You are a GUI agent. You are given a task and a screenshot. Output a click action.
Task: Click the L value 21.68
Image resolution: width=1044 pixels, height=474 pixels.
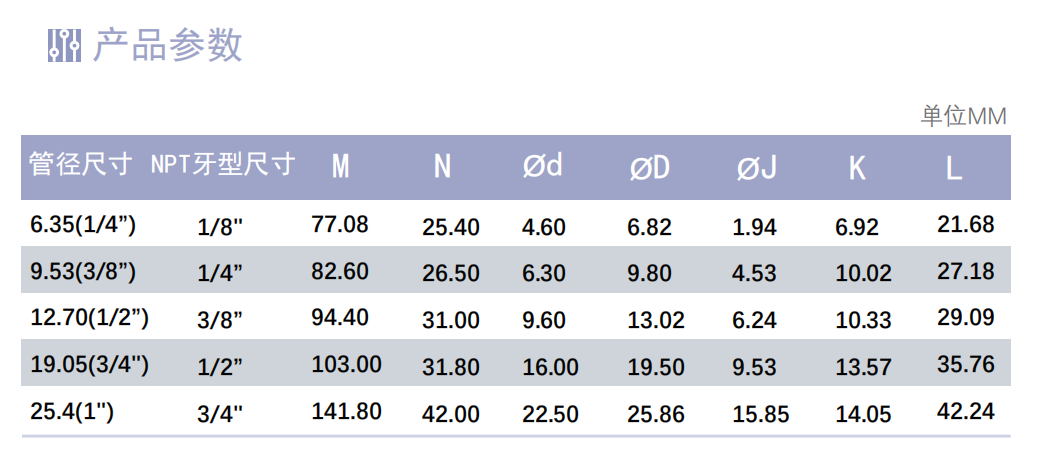coord(965,224)
